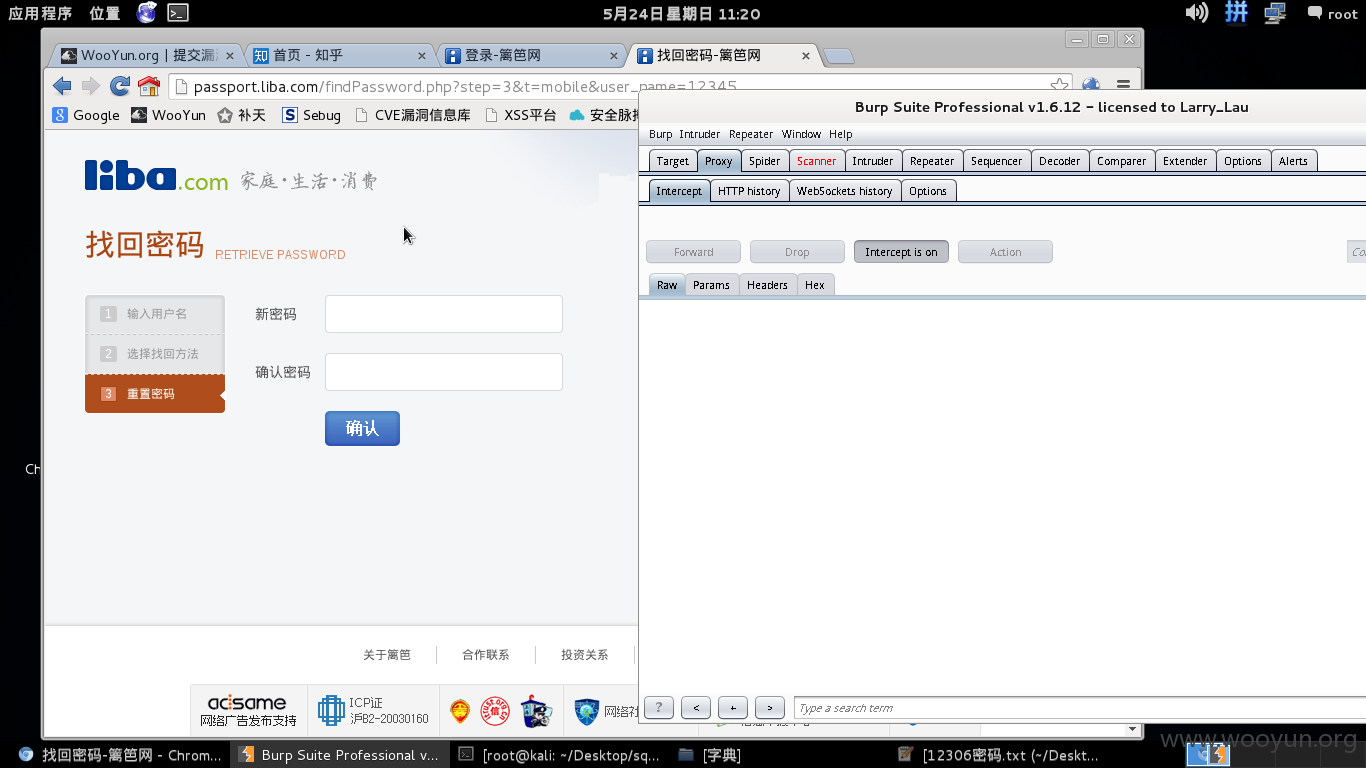The width and height of the screenshot is (1366, 768).
Task: Open the Window menu in Burp
Action: click(801, 134)
